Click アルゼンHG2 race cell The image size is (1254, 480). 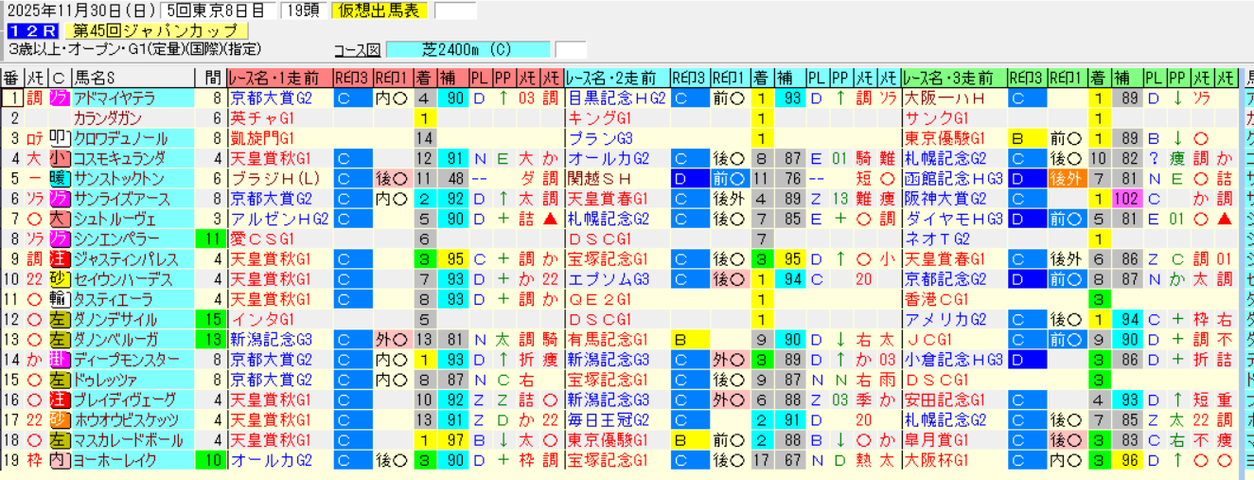(279, 219)
